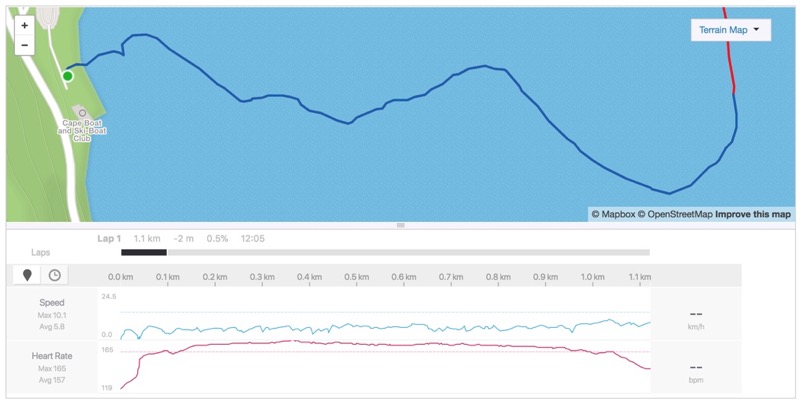The height and width of the screenshot is (402, 800).
Task: Switch chart axis to time clock icon
Action: pos(55,275)
